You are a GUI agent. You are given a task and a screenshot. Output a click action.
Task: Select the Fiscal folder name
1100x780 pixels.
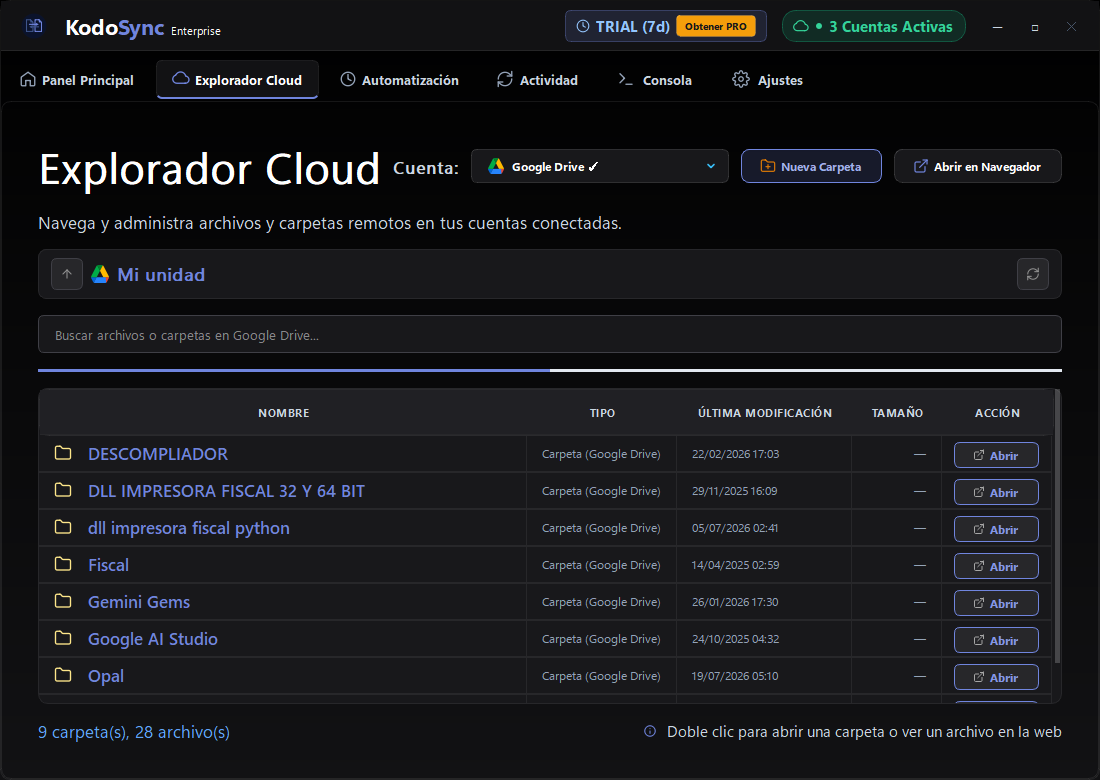108,565
